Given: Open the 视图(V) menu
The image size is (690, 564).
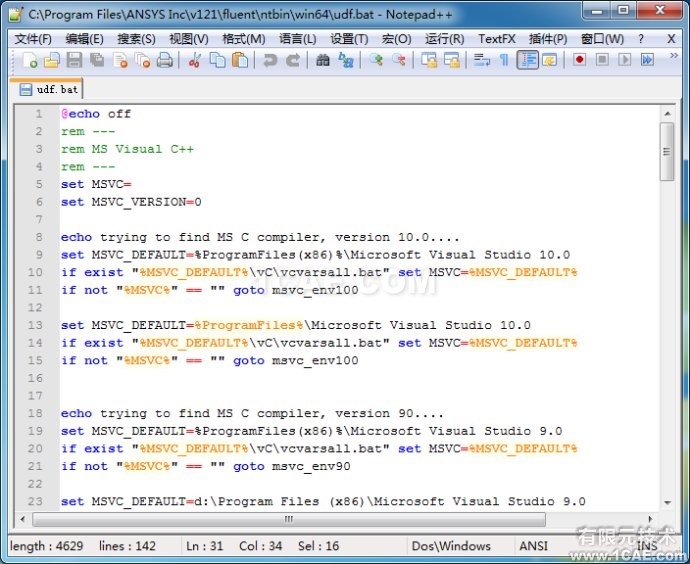Looking at the screenshot, I should click(188, 39).
